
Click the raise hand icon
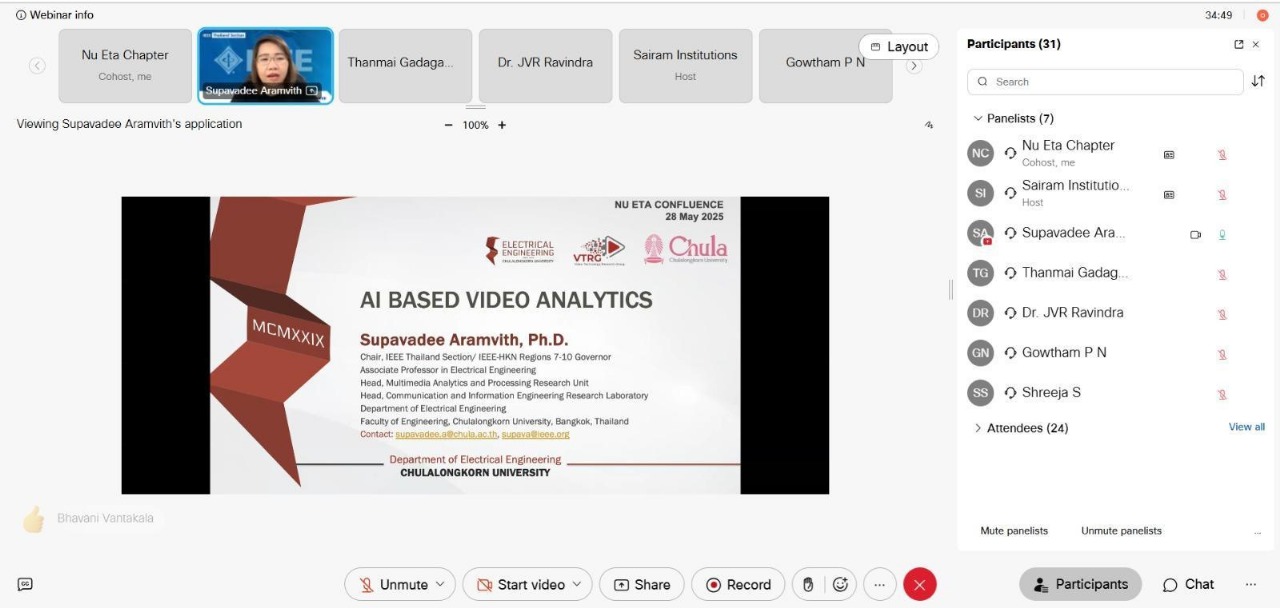808,585
